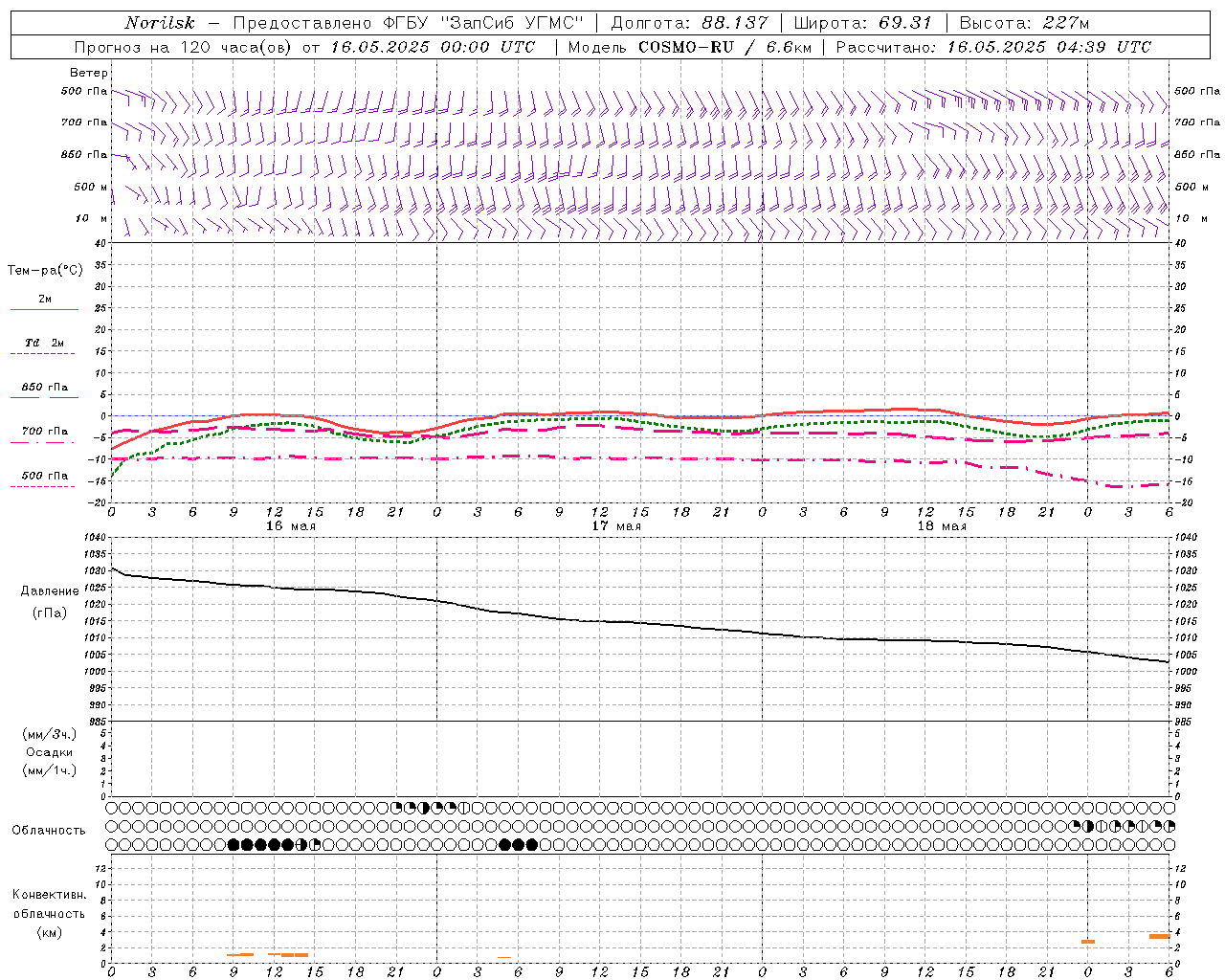Click the orange convective bar near 9h on 16 May
The image size is (1225, 980).
240,954
